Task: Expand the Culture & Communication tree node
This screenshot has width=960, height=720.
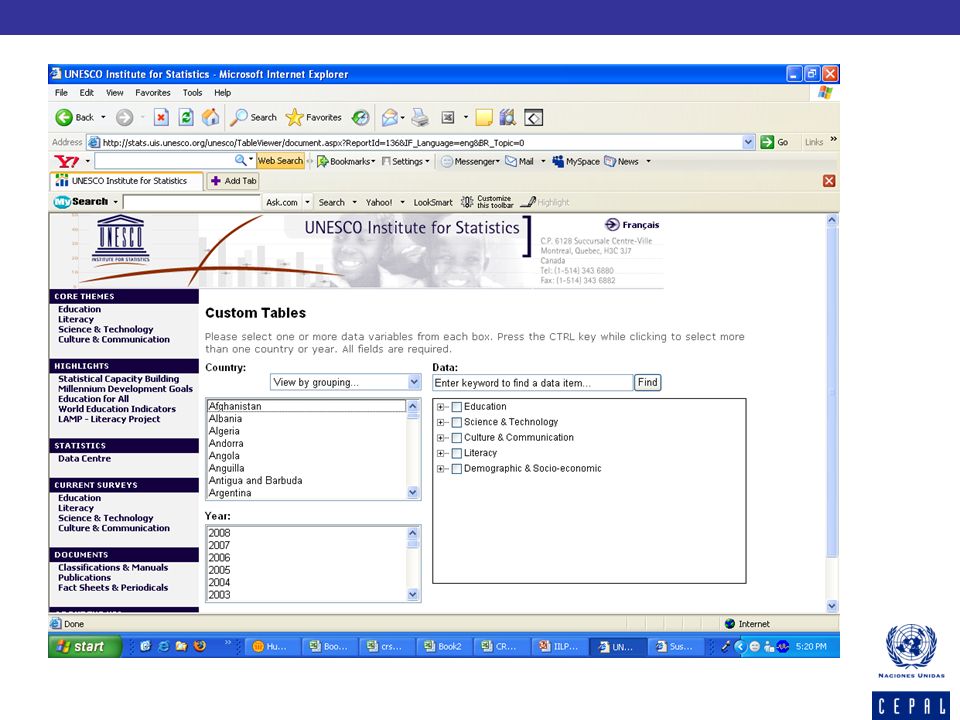Action: [440, 438]
